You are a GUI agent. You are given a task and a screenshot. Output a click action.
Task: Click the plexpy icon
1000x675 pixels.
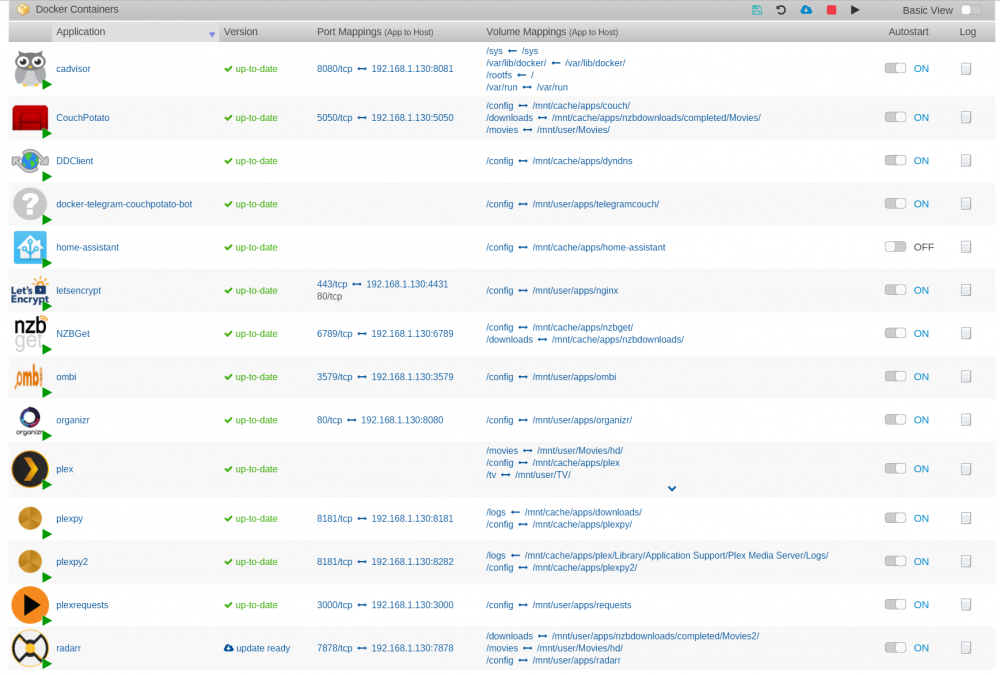coord(30,518)
